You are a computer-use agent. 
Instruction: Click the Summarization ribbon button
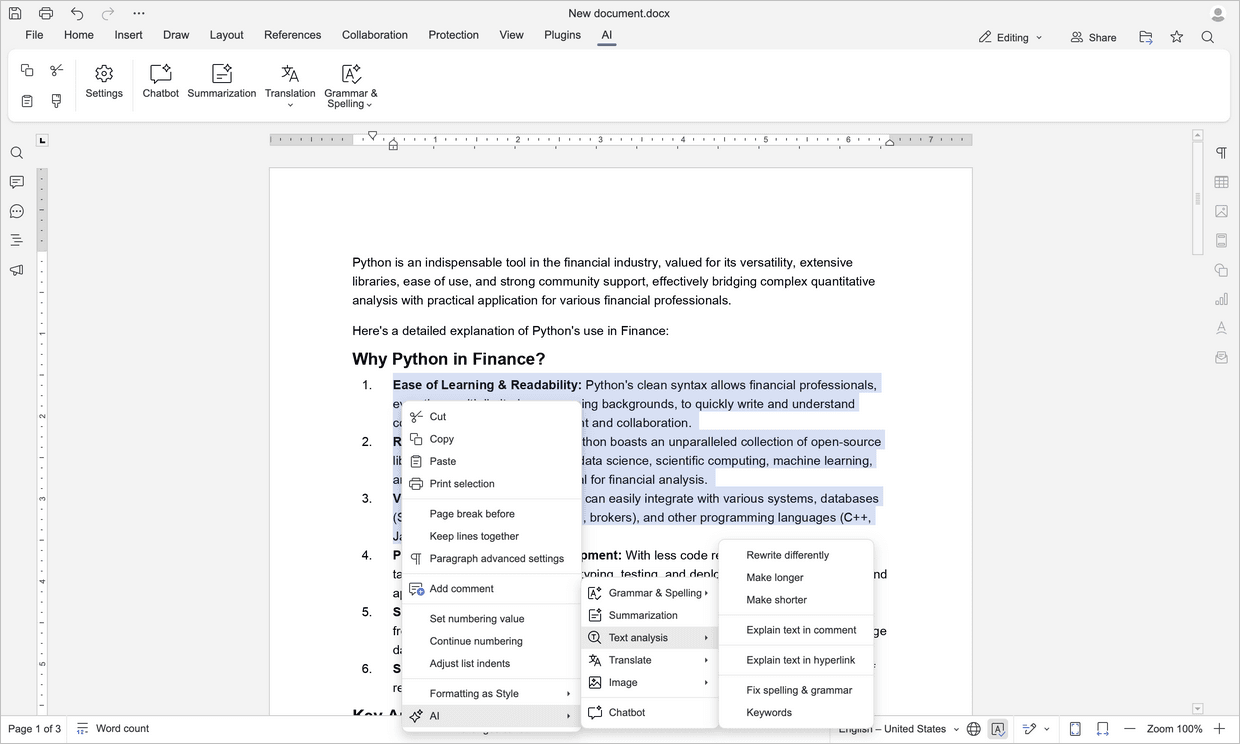pos(222,82)
